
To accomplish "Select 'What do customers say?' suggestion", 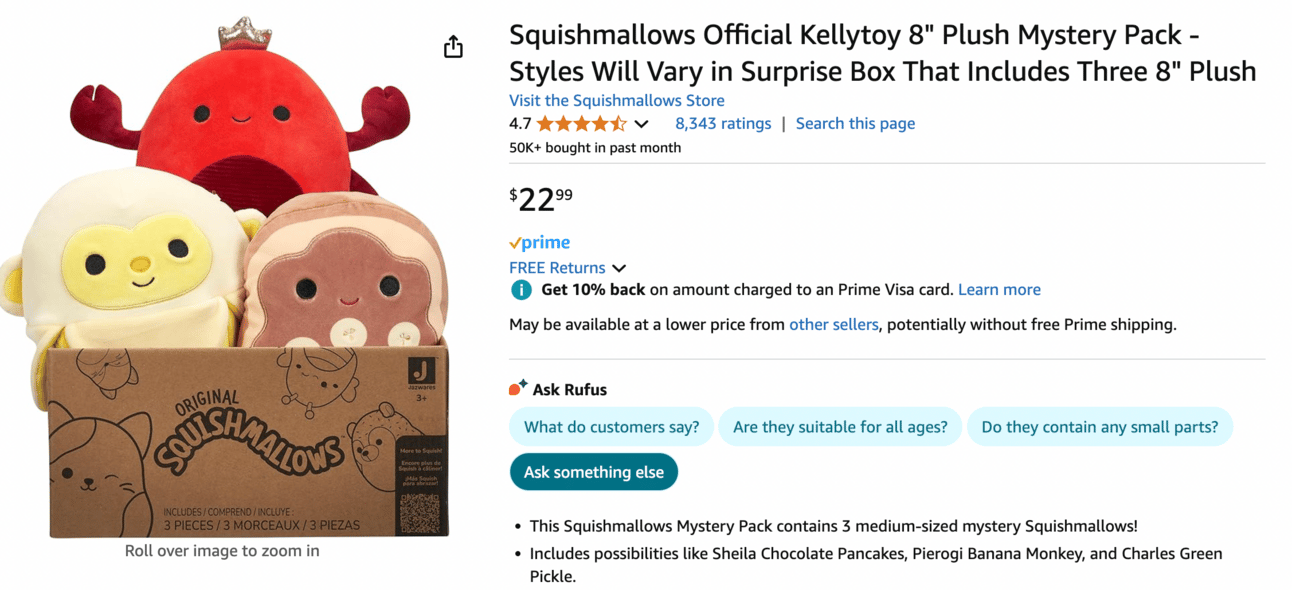I will pyautogui.click(x=612, y=427).
